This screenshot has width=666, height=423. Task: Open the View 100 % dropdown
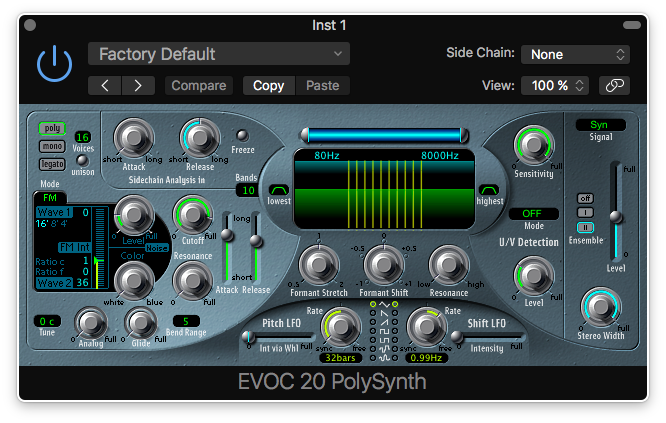click(555, 85)
